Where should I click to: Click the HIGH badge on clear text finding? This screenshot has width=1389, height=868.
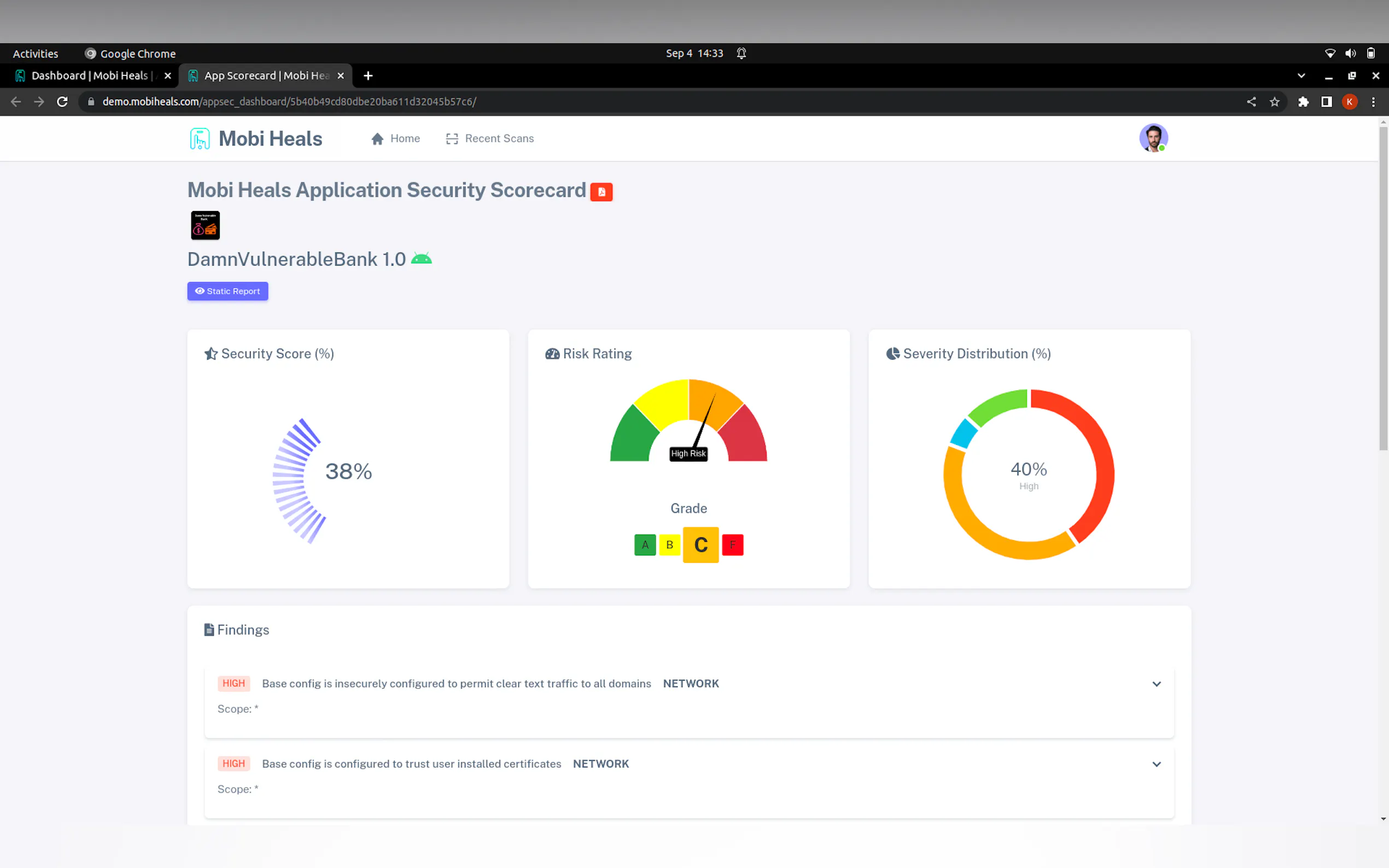point(234,683)
